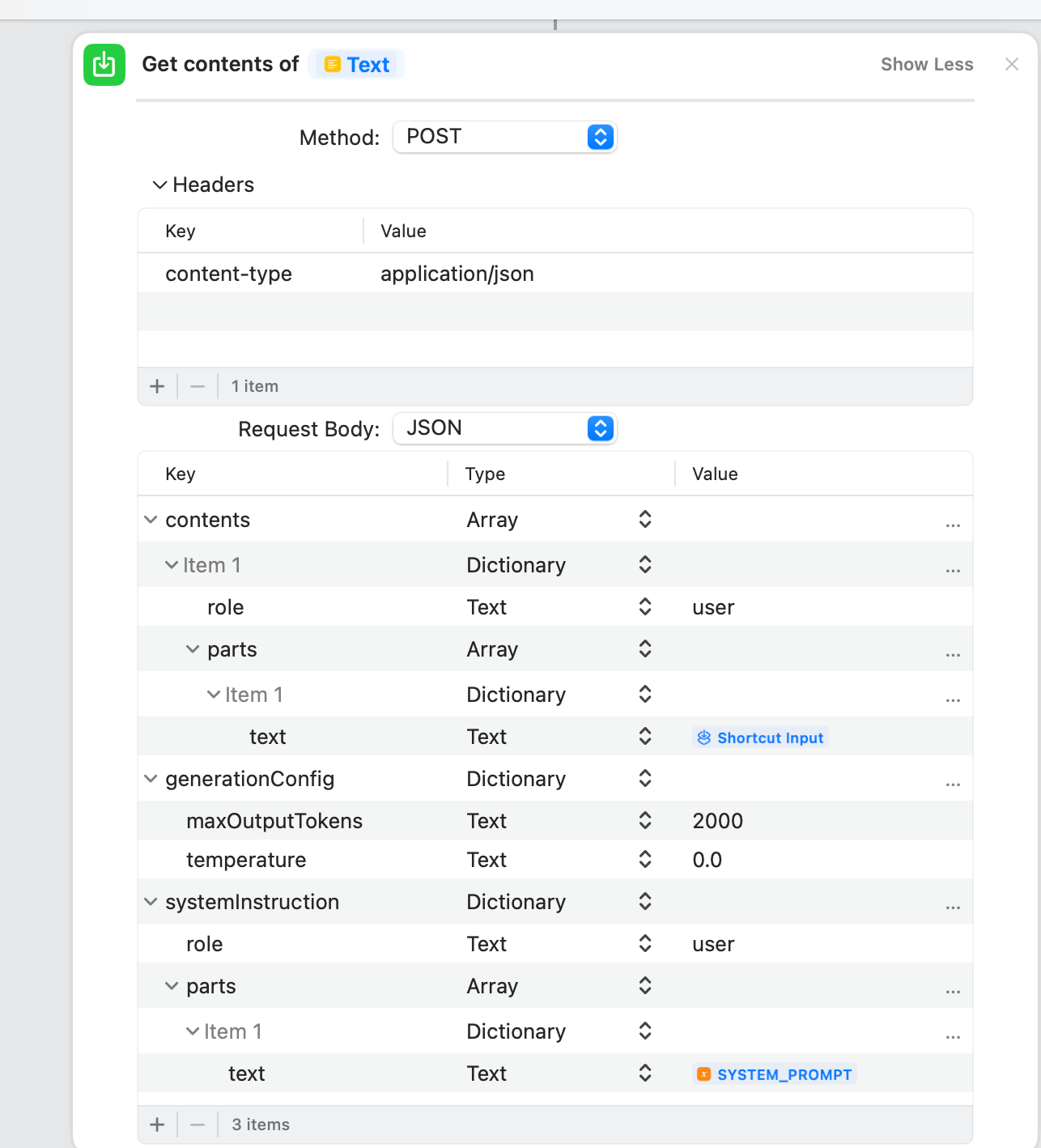Image resolution: width=1041 pixels, height=1148 pixels.
Task: Edit the content-type header value
Action: 457,274
